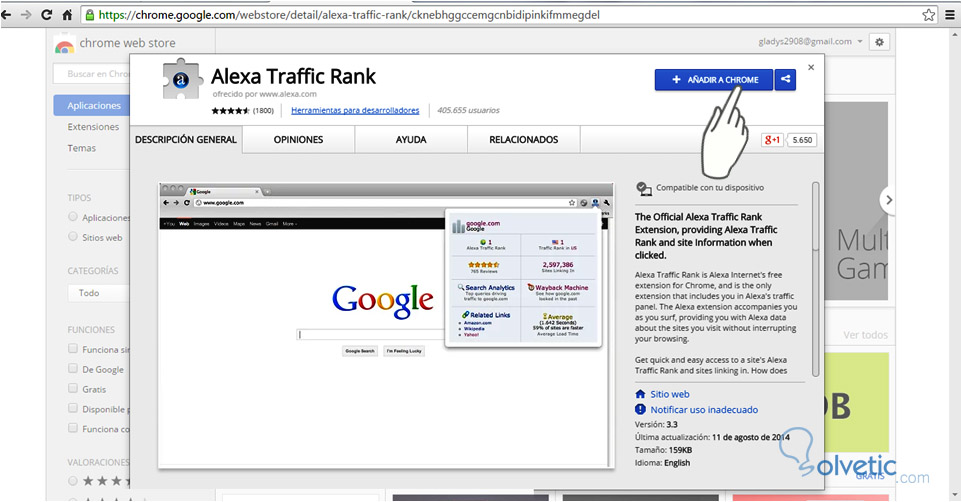Viewport: 962px width, 502px height.
Task: Bookmark this page with the star icon
Action: coord(928,15)
